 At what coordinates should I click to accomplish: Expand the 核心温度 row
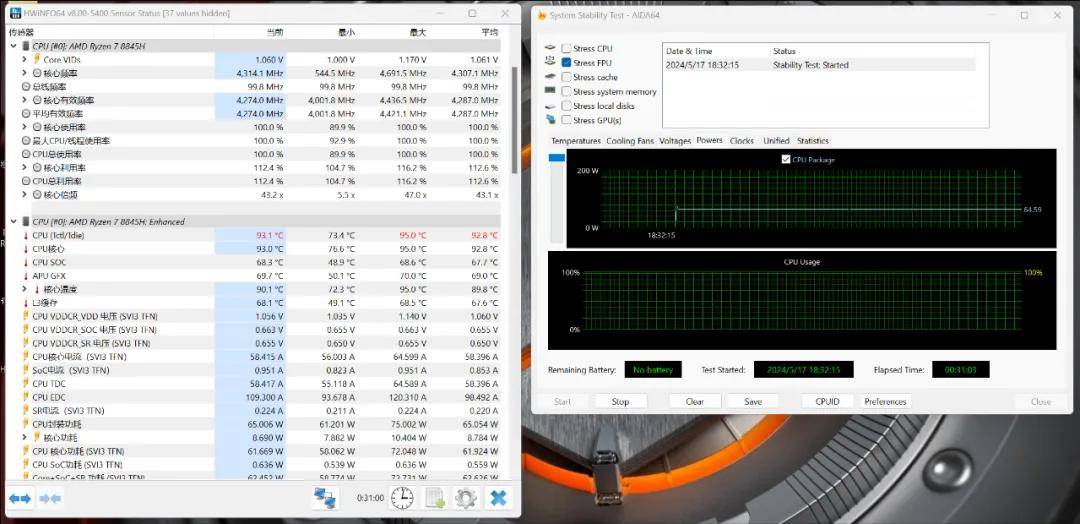tap(25, 289)
